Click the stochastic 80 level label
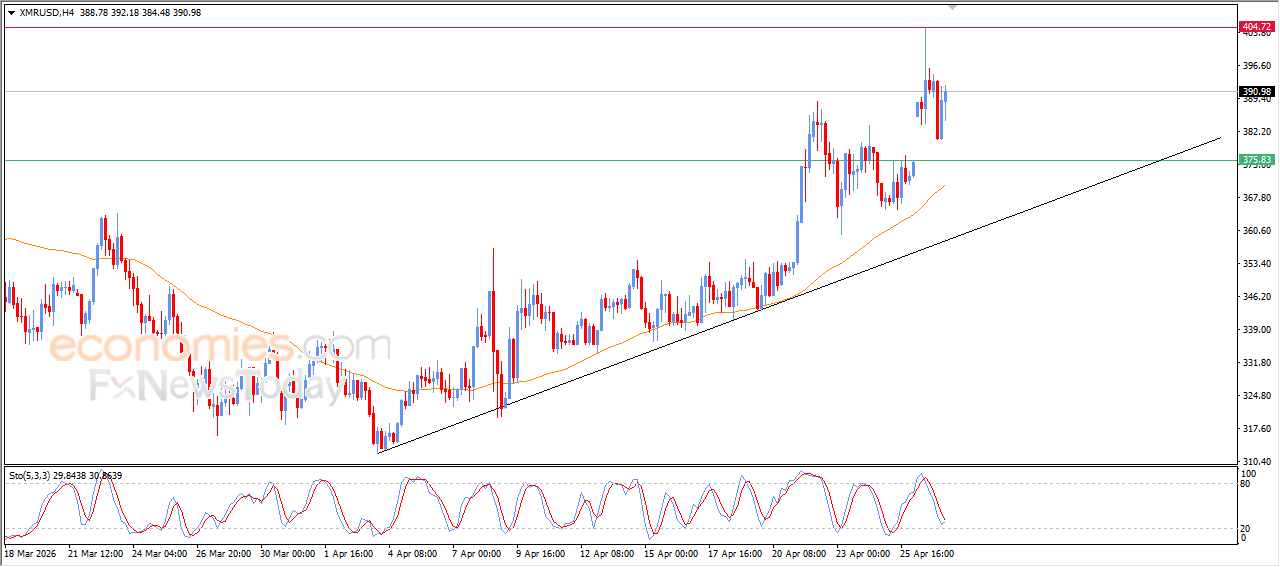 (1246, 483)
